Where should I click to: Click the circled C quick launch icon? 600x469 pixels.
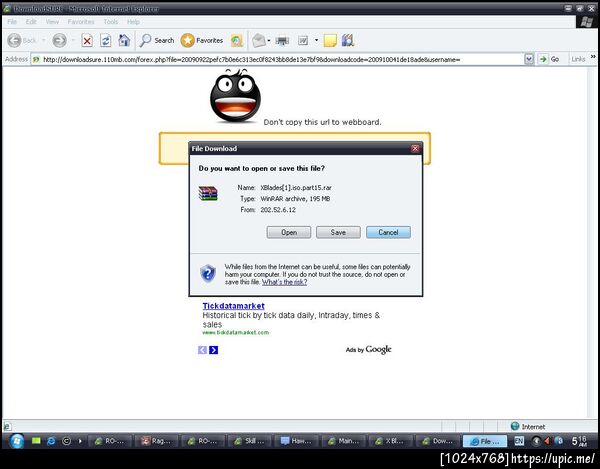coord(66,441)
